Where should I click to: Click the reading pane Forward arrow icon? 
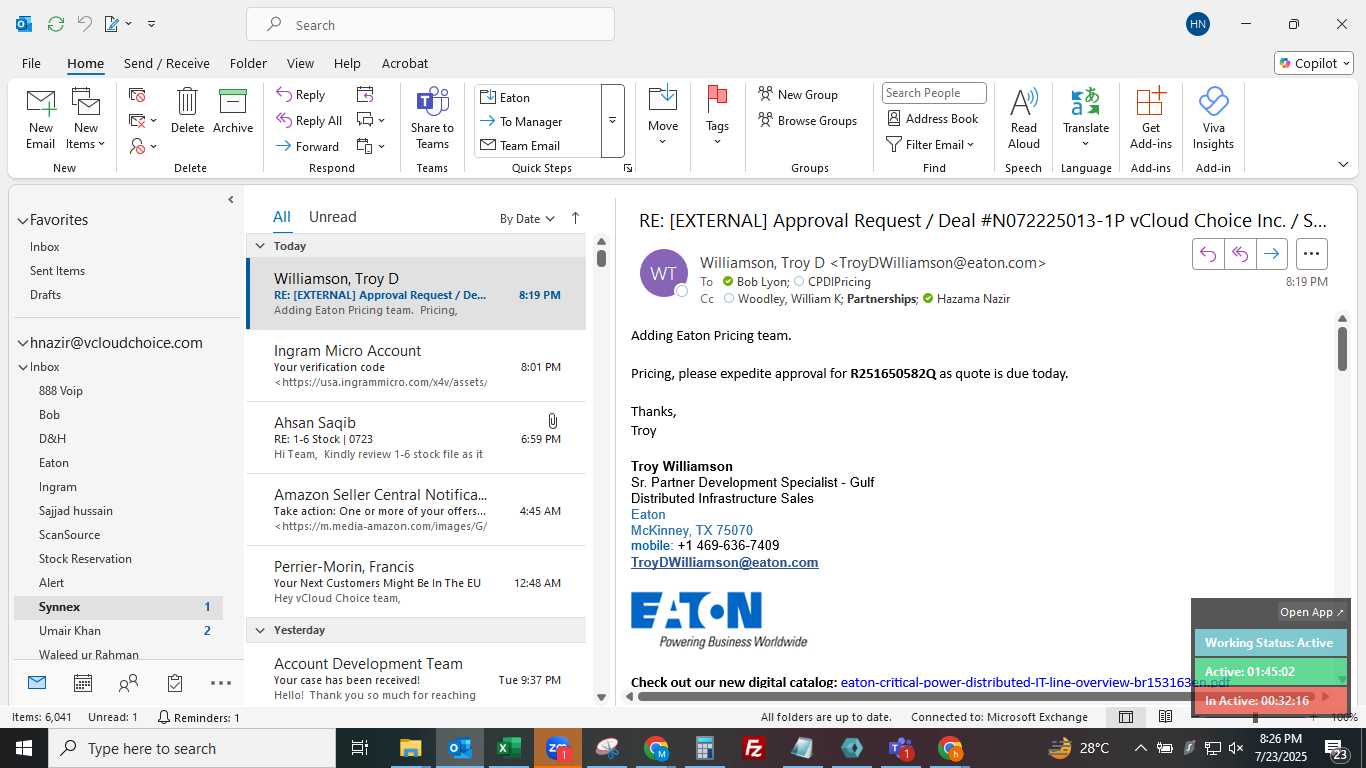(x=1271, y=254)
